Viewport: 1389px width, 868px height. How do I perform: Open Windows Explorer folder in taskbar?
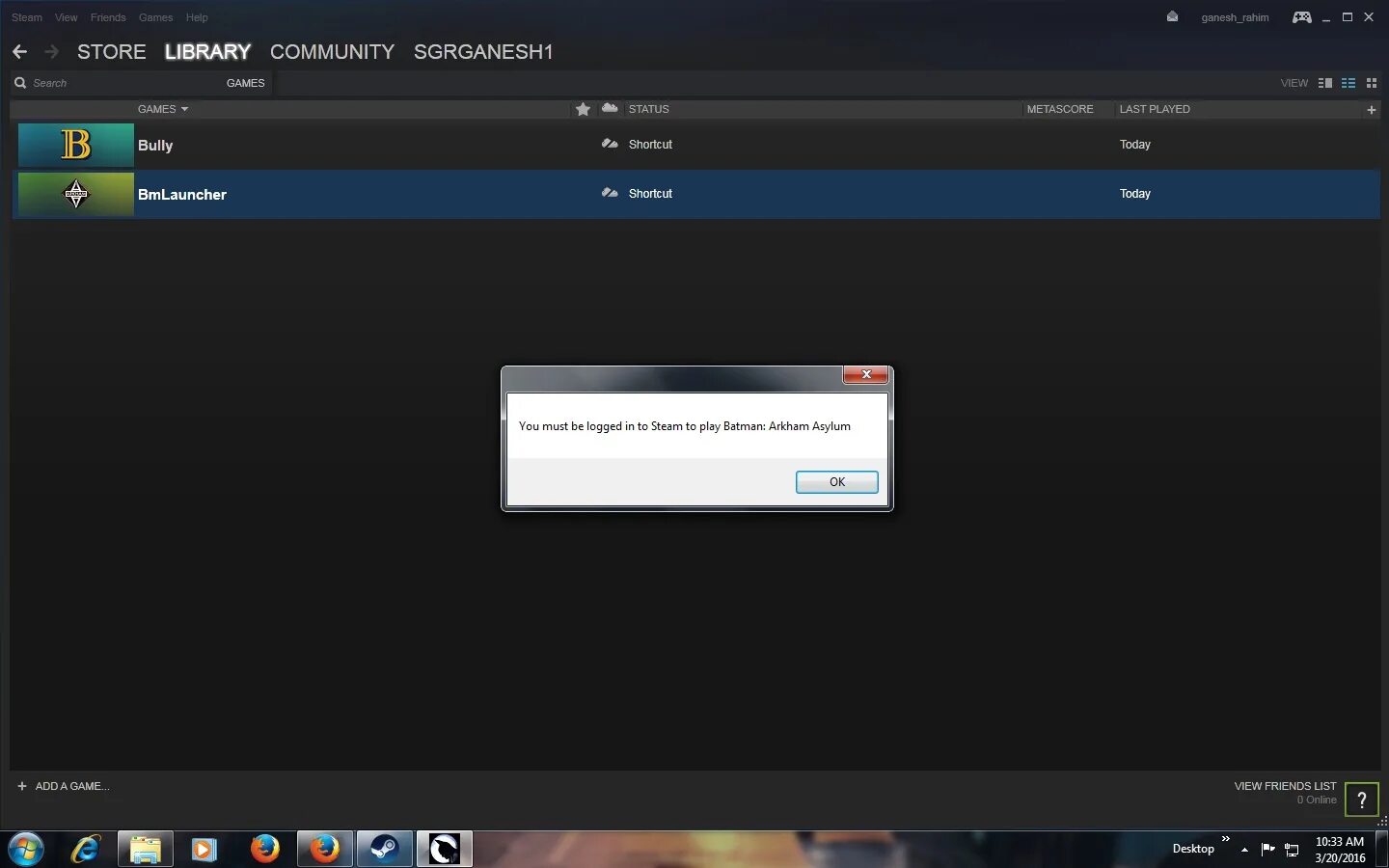point(146,849)
